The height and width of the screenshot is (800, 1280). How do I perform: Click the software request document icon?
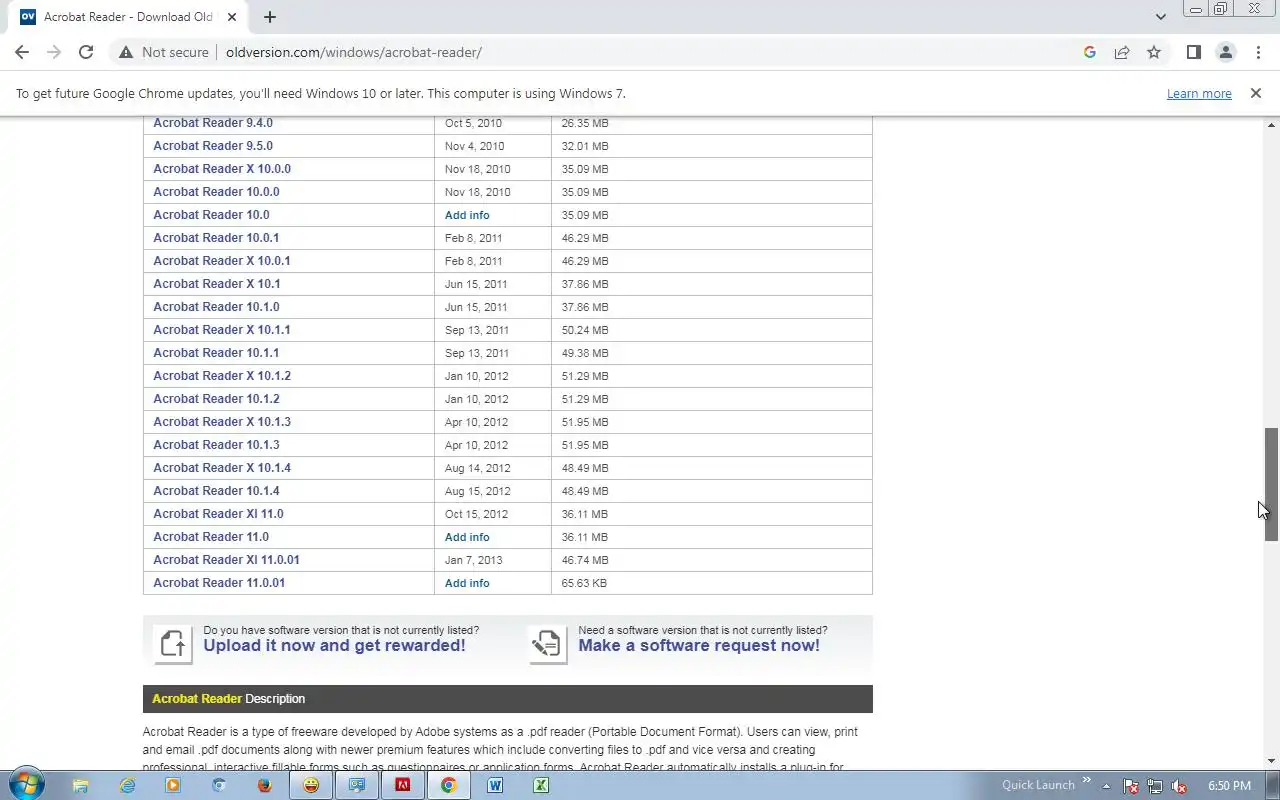(547, 644)
